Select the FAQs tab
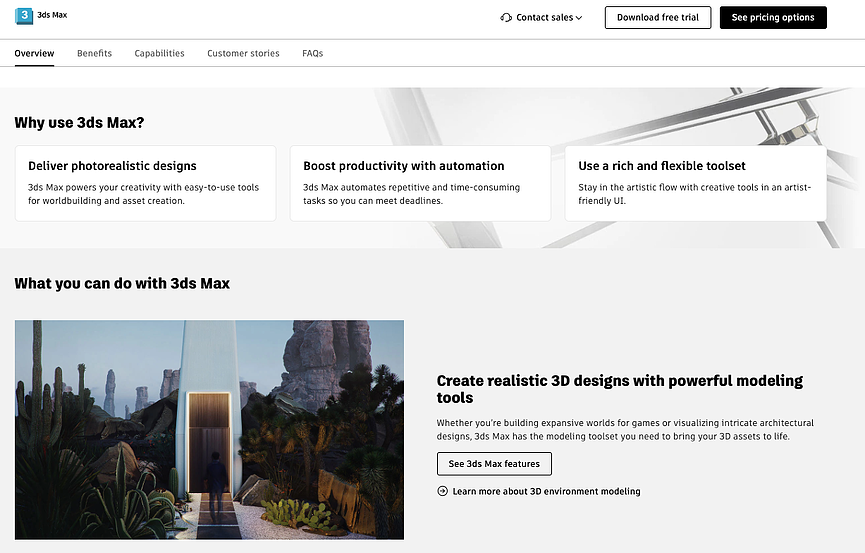Screen dimensions: 865x553 tap(313, 54)
